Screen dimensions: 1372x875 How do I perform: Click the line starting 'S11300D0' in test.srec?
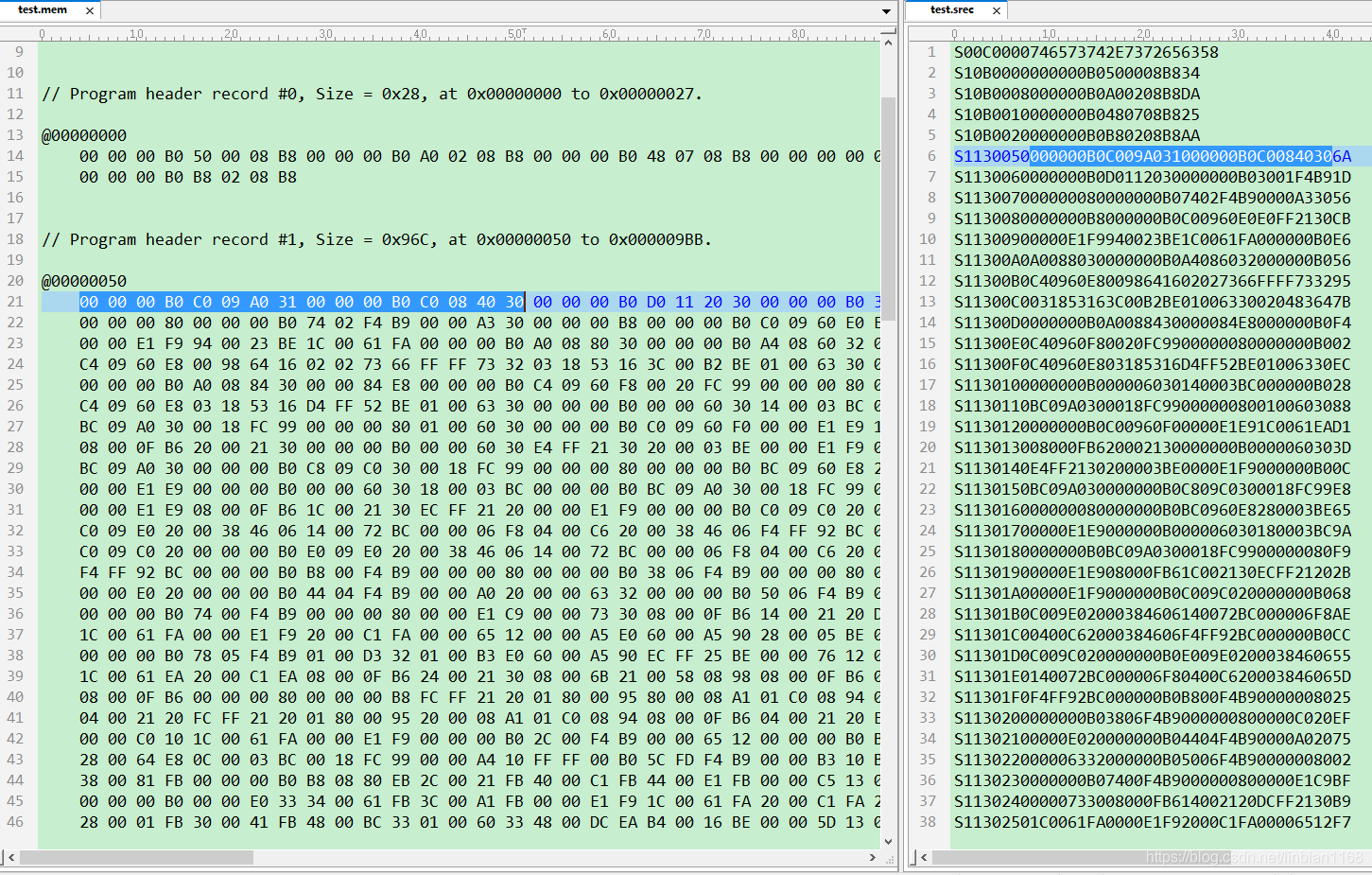[x=1153, y=323]
